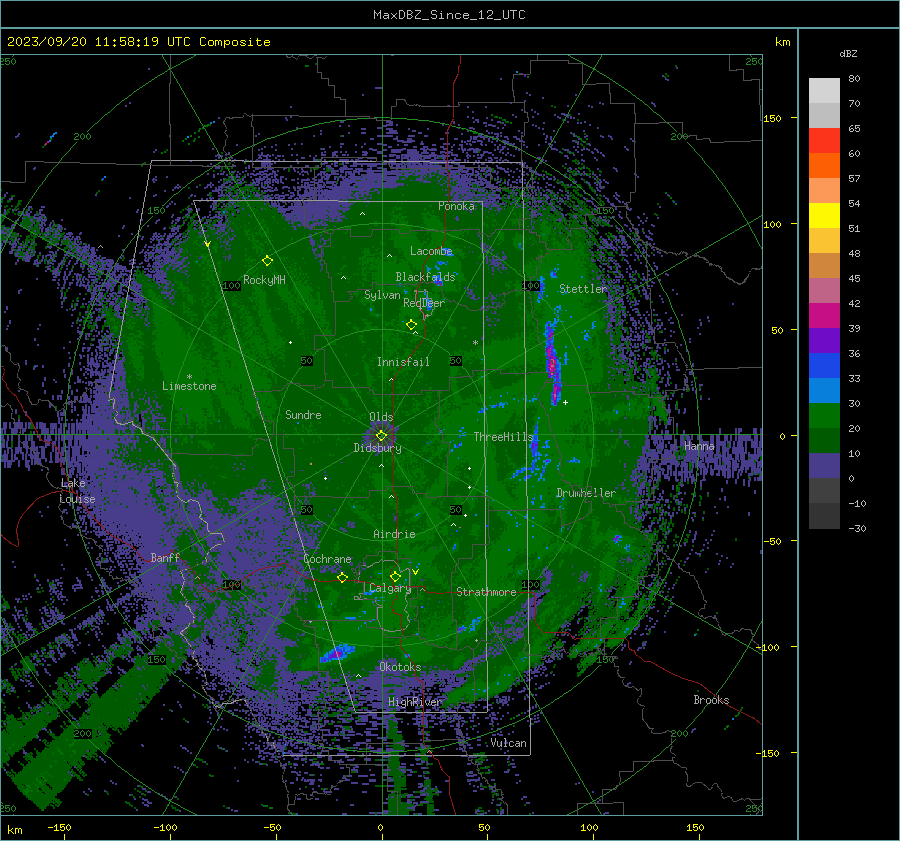
Task: Click the 2023/09/20 11:58:19 UTC timestamp
Action: 99,42
